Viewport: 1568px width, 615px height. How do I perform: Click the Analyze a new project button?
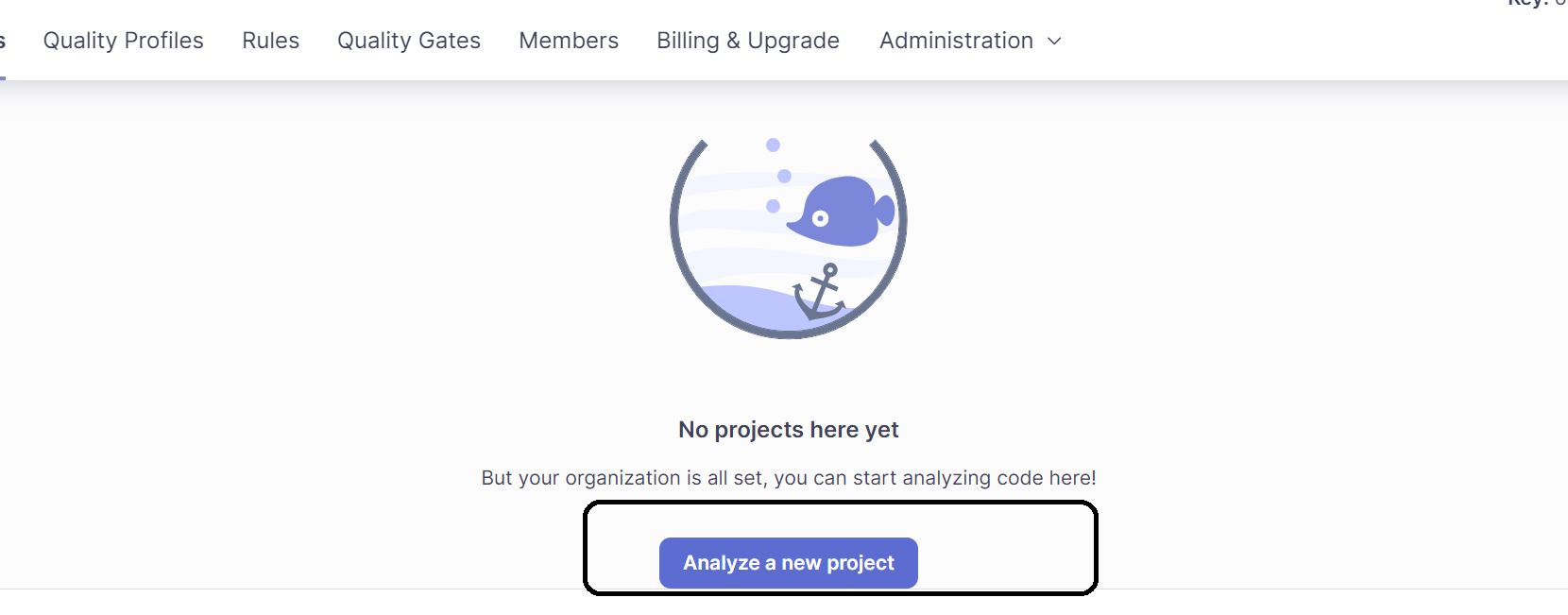[x=788, y=563]
